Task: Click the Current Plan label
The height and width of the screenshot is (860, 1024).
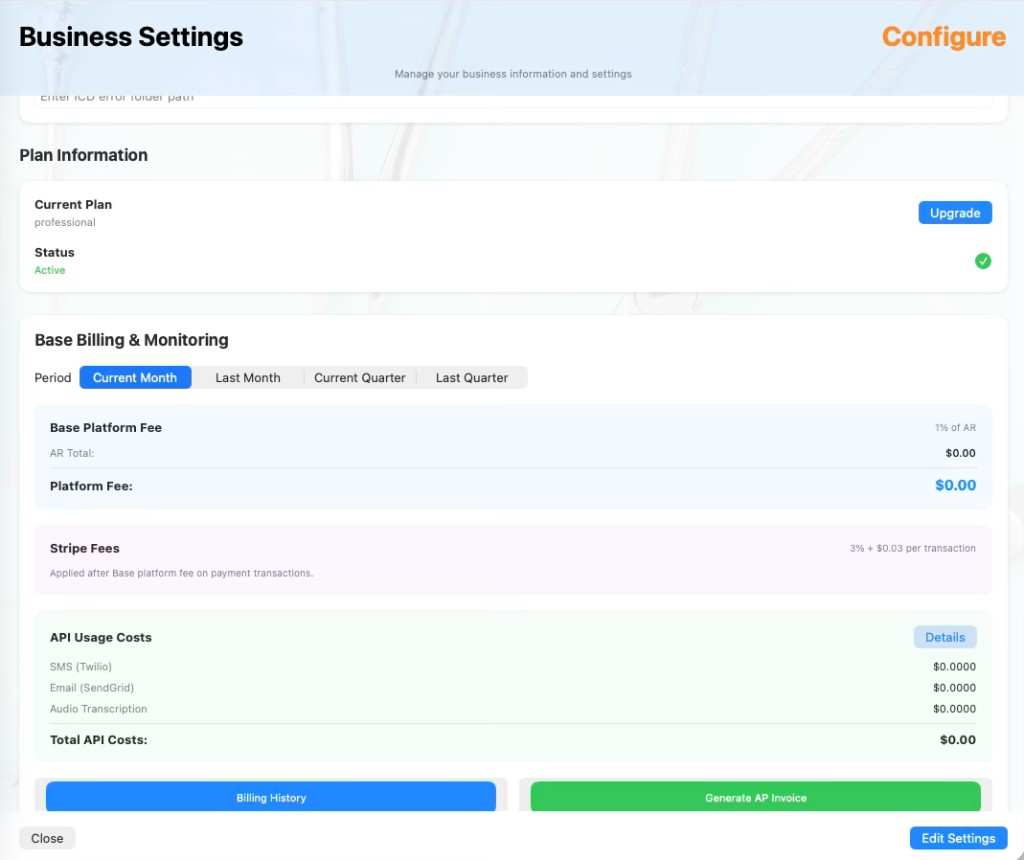Action: [73, 204]
